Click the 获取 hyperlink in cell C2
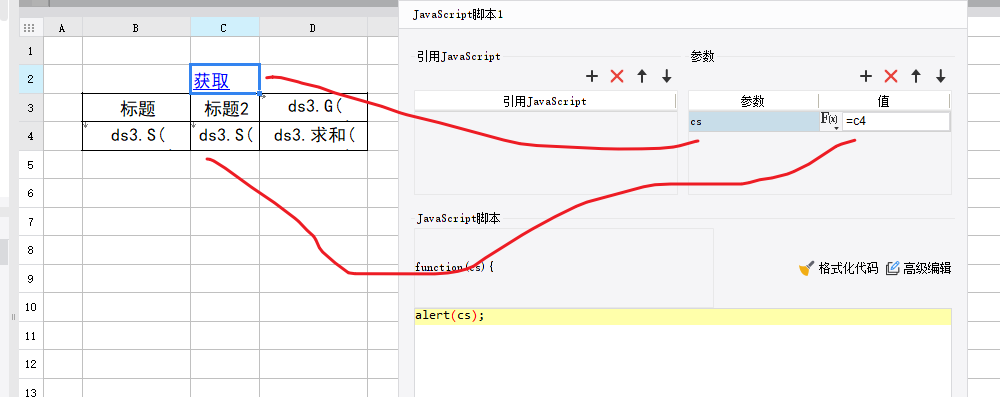This screenshot has height=397, width=1000. pos(212,81)
